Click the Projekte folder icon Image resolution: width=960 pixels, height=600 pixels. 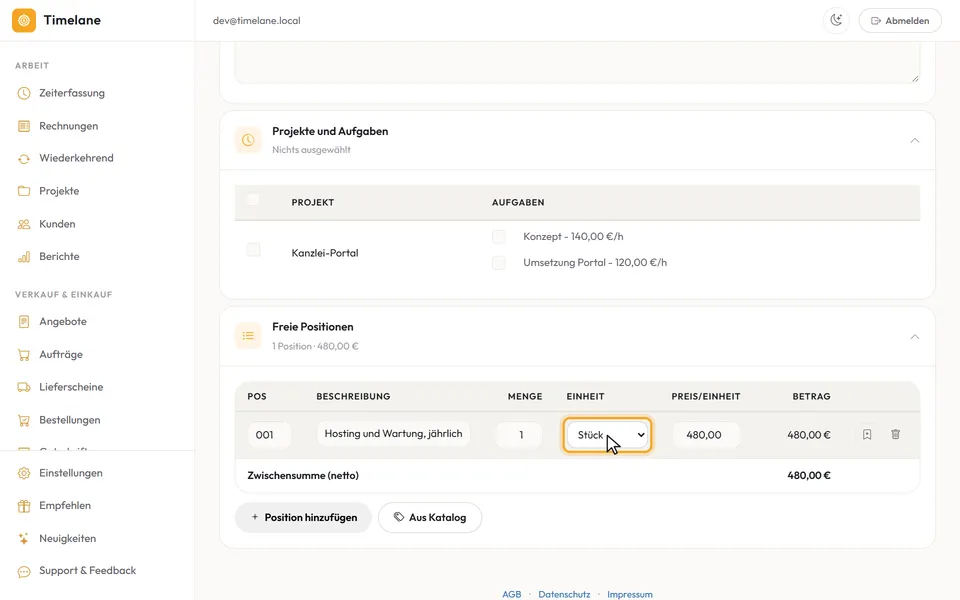pyautogui.click(x=24, y=191)
